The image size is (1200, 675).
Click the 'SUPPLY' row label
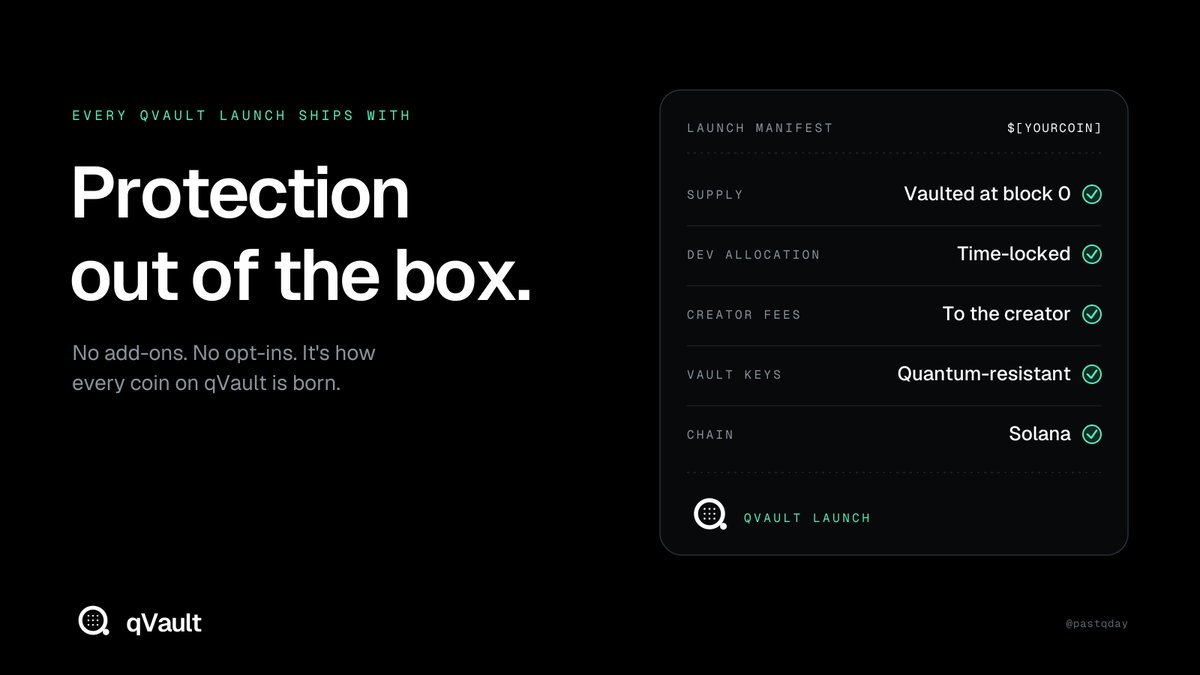point(715,195)
